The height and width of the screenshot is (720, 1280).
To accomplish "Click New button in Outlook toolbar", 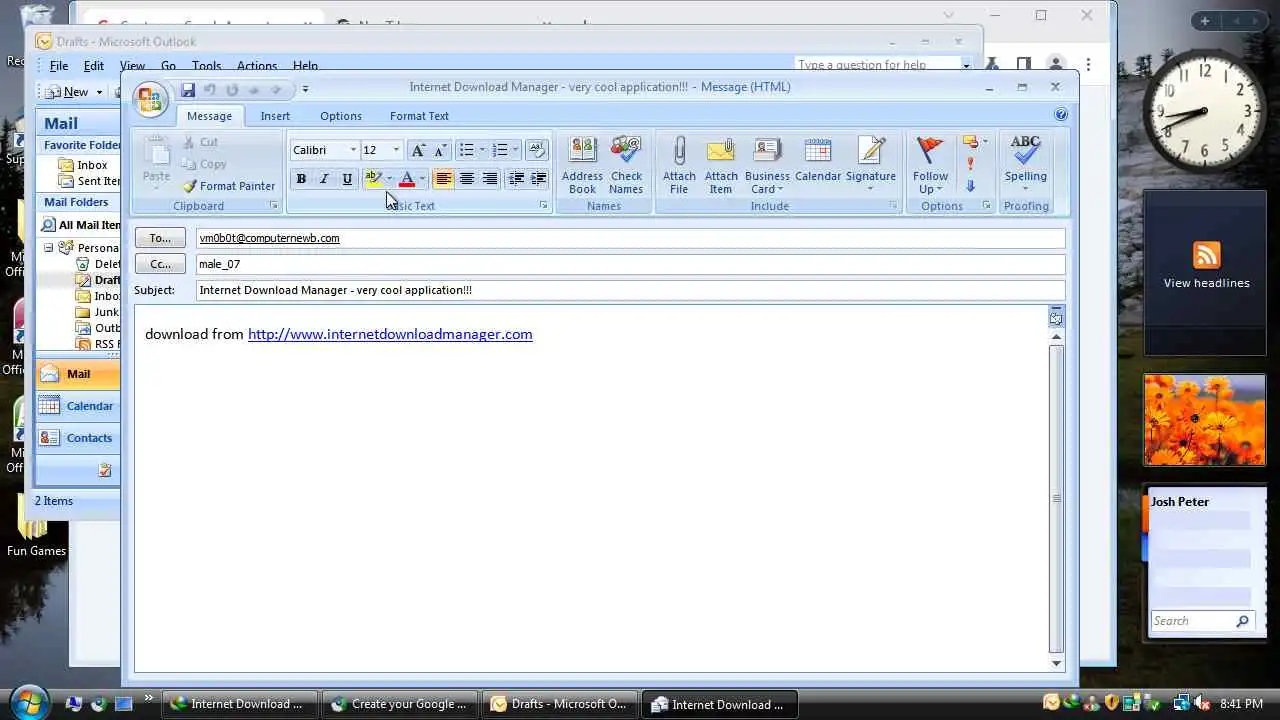I will [x=68, y=92].
